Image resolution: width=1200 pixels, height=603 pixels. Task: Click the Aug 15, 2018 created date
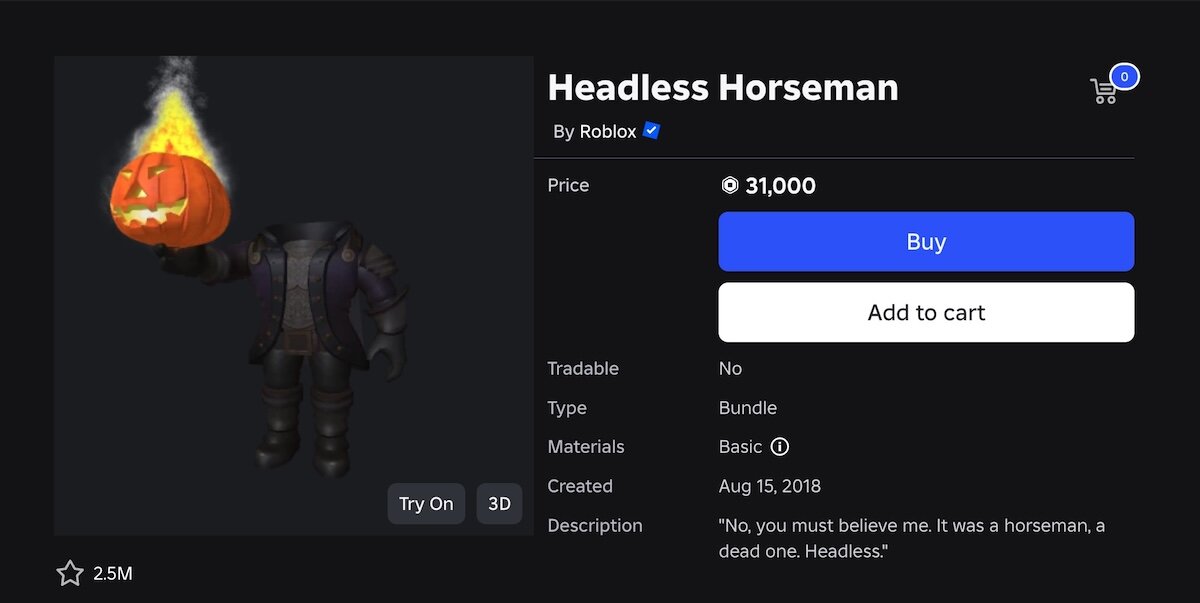coord(769,487)
